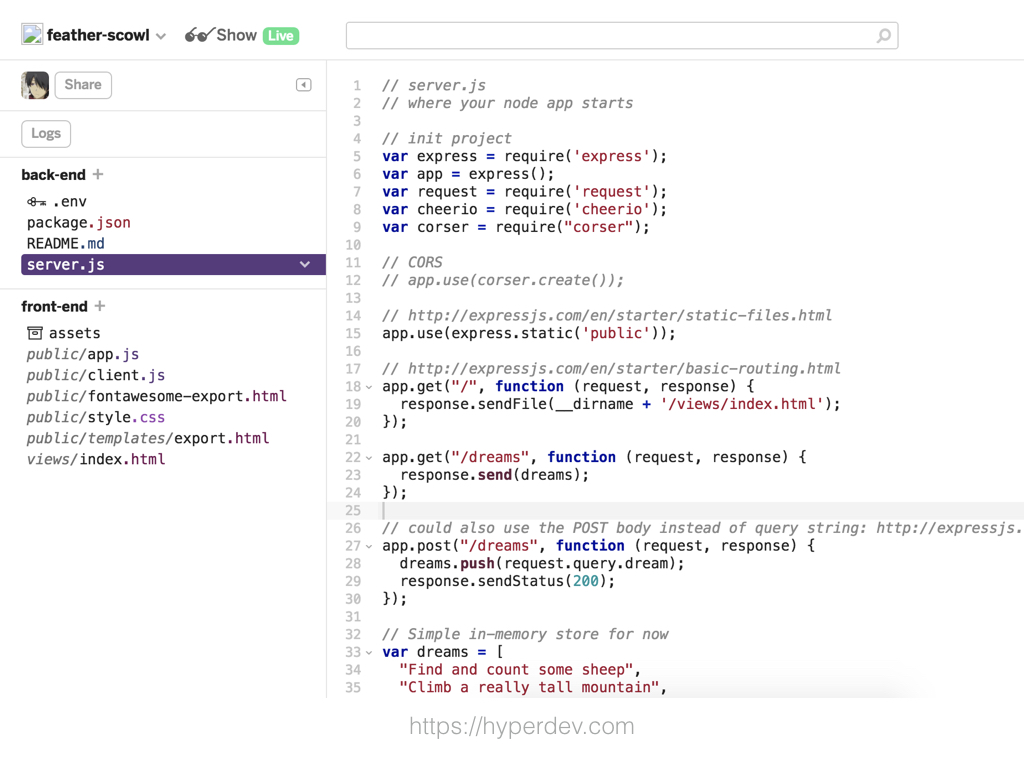Image resolution: width=1024 pixels, height=768 pixels.
Task: Click the front-end section heading
Action: click(x=54, y=307)
